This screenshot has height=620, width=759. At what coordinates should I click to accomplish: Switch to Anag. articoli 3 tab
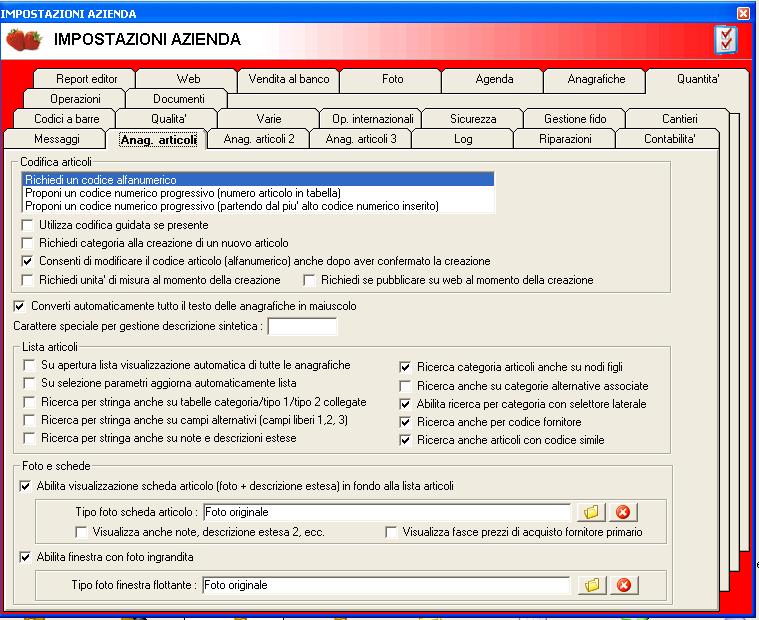point(361,139)
